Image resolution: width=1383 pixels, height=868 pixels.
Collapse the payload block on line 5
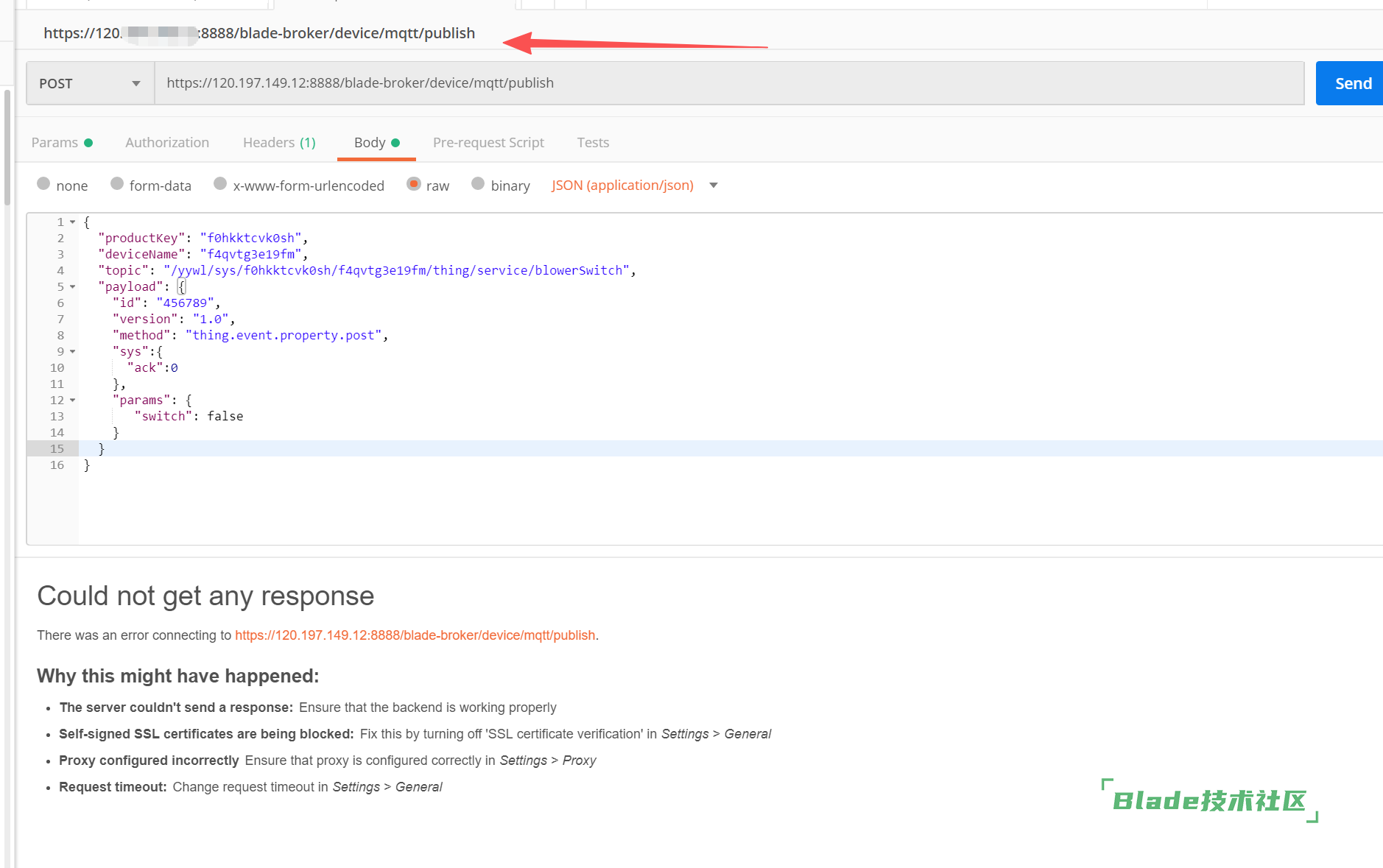(x=73, y=287)
